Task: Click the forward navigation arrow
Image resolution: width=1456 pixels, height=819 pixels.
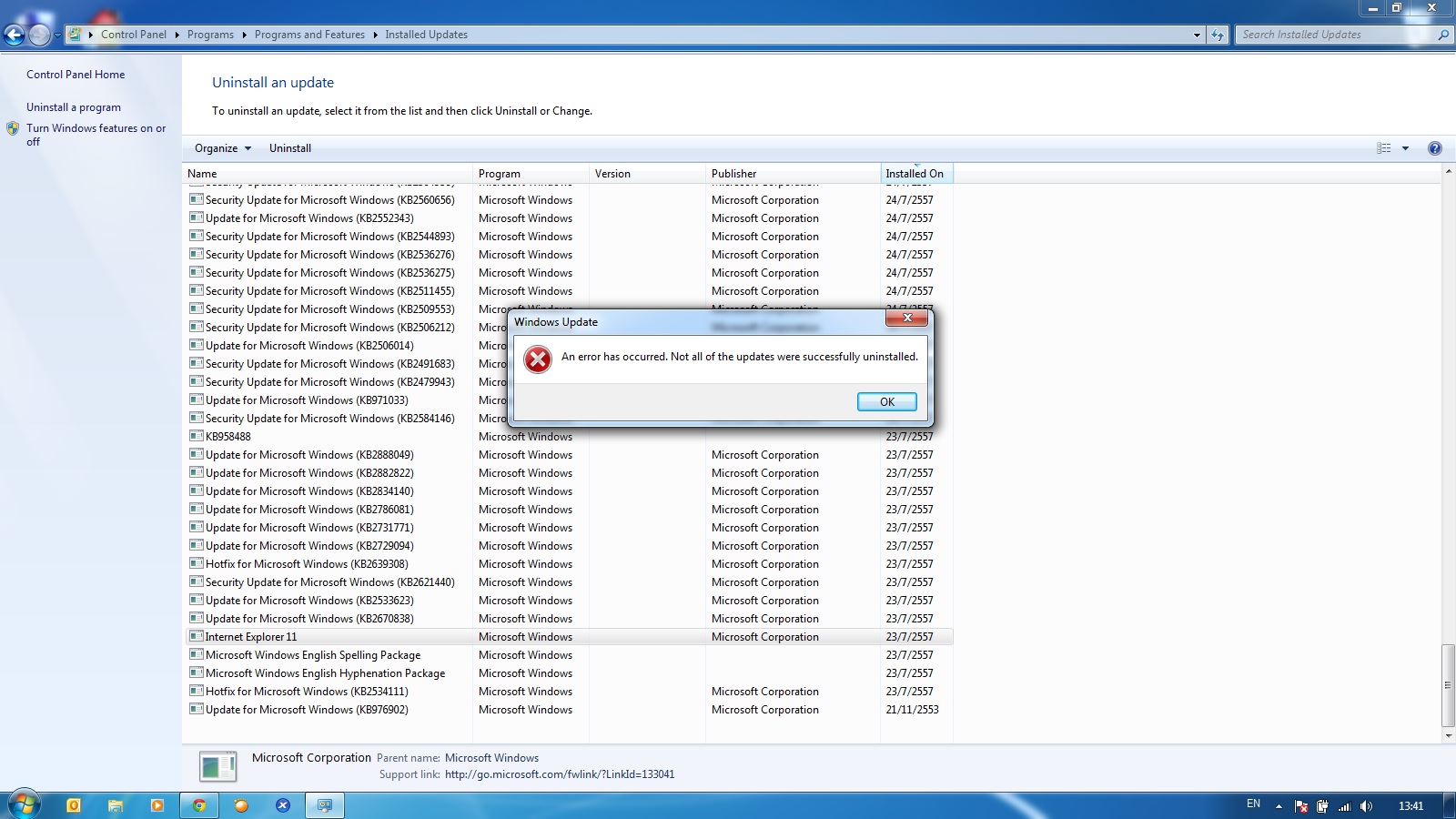Action: tap(39, 35)
